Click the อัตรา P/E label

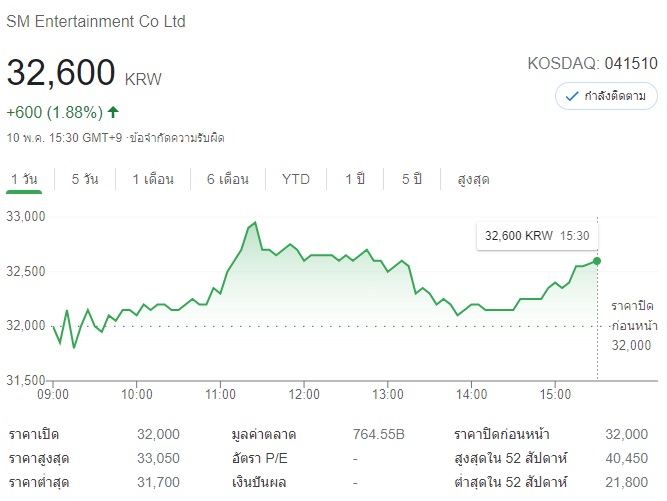click(x=259, y=458)
